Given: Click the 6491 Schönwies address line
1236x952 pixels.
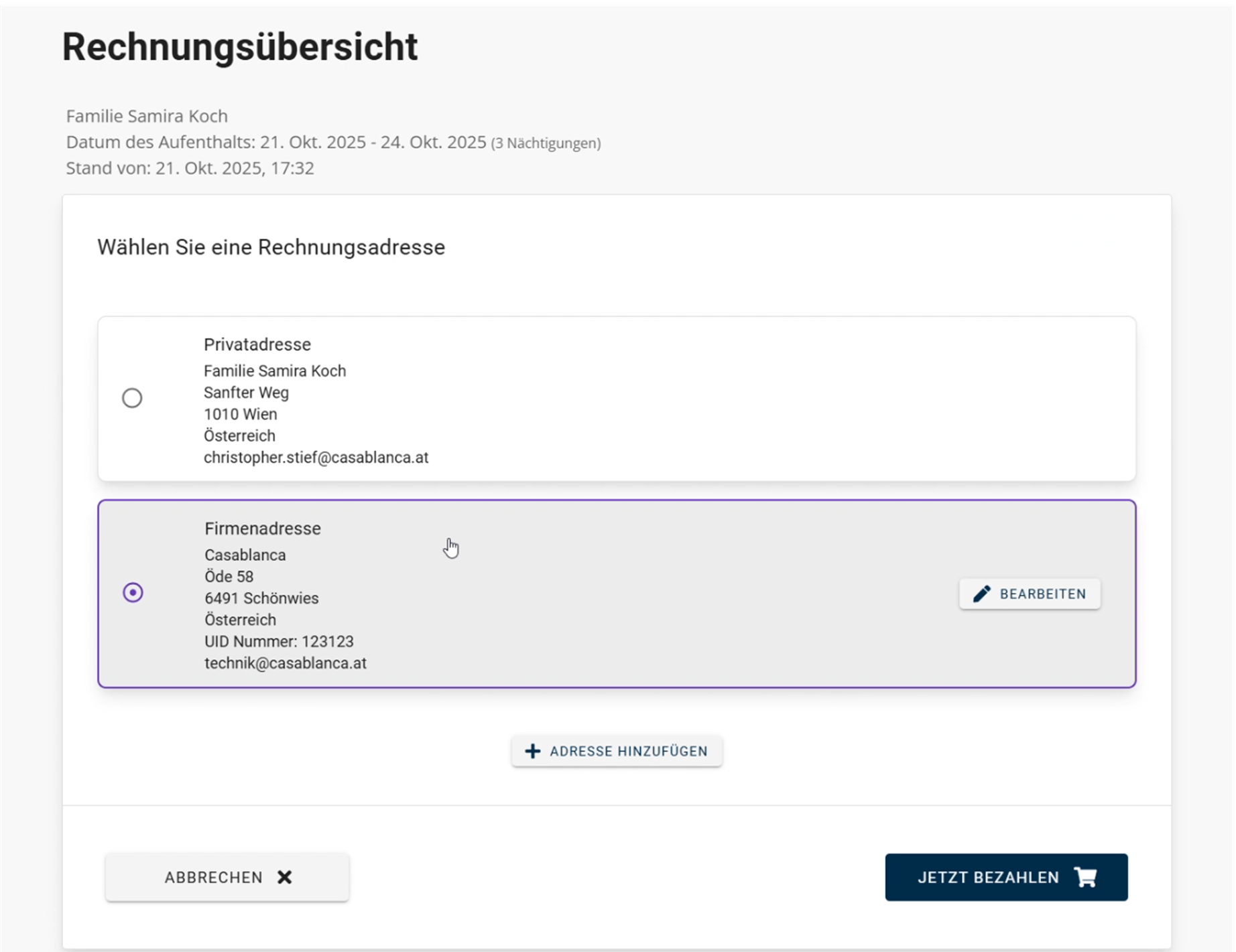Looking at the screenshot, I should [261, 598].
